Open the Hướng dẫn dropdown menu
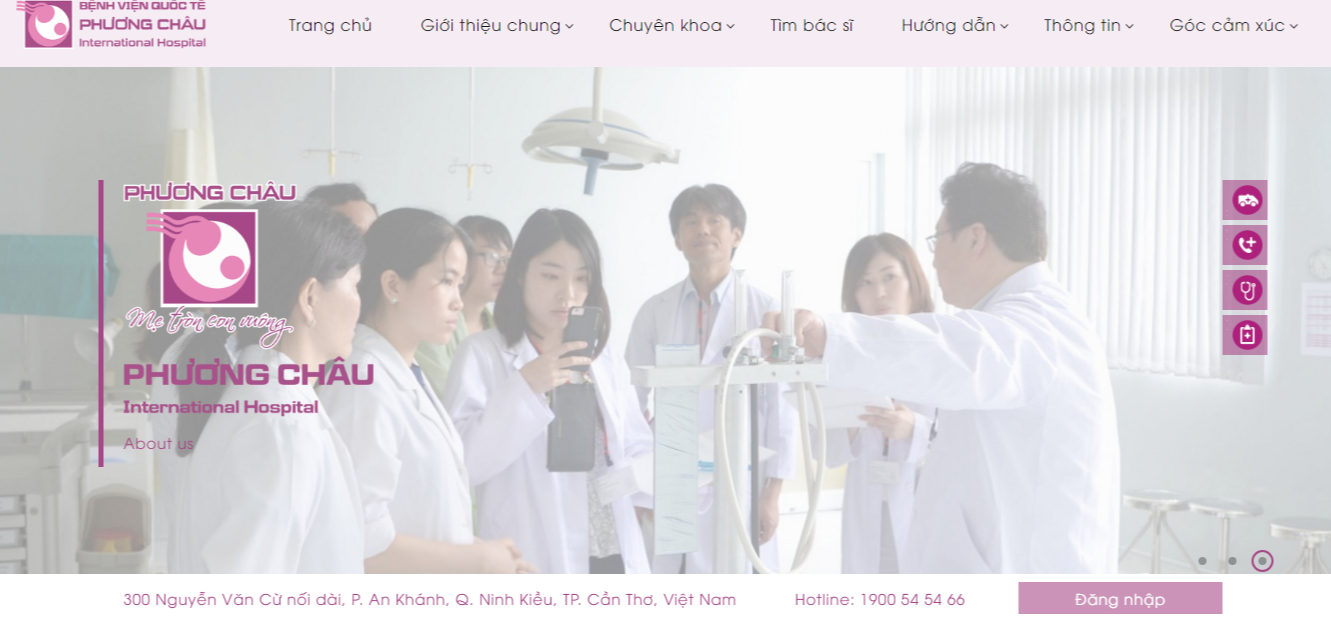Viewport: 1331px width, 622px height. coord(955,26)
